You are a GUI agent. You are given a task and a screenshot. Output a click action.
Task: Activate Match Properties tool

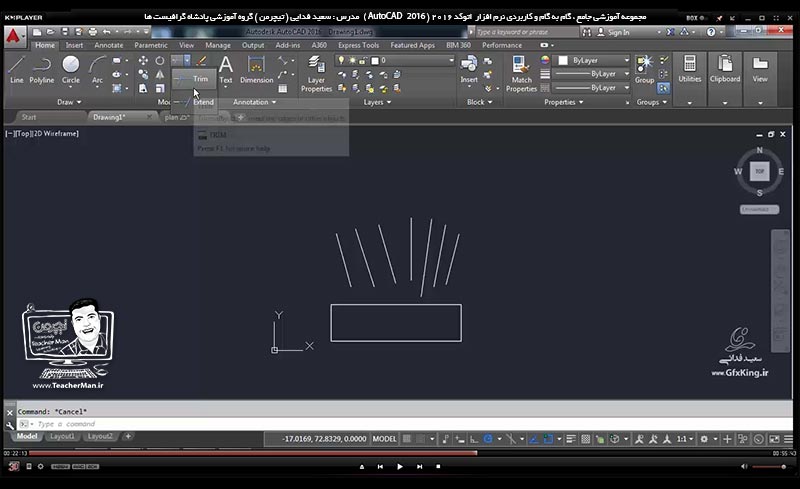521,74
